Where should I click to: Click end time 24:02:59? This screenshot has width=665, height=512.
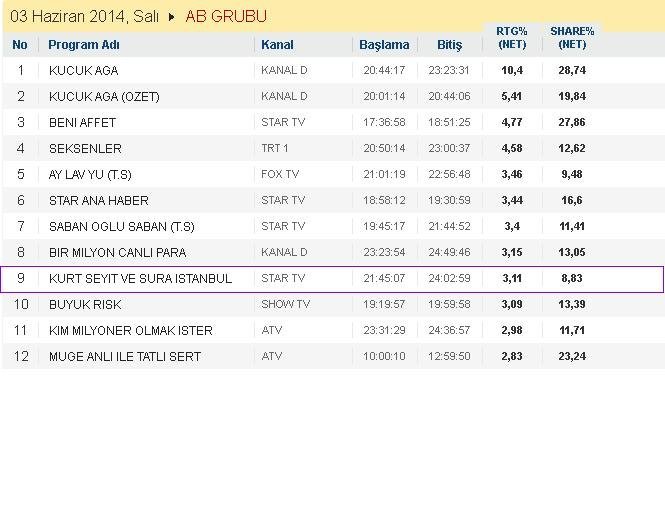click(x=449, y=278)
